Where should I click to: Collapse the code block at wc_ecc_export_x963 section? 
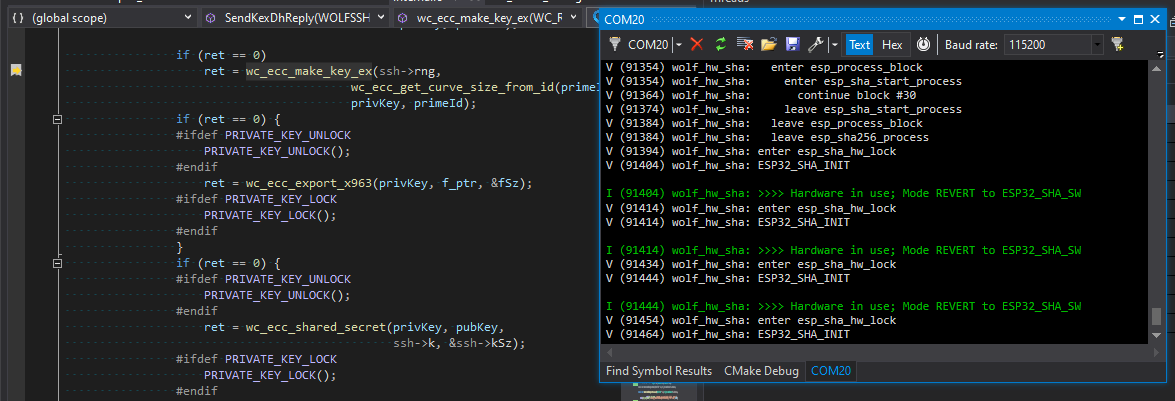tap(58, 118)
